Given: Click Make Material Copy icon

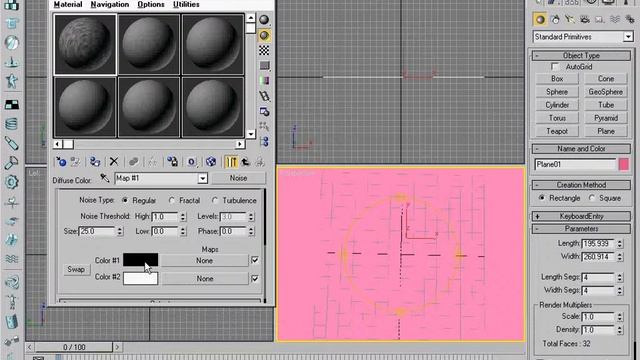Looking at the screenshot, I should 133,162.
